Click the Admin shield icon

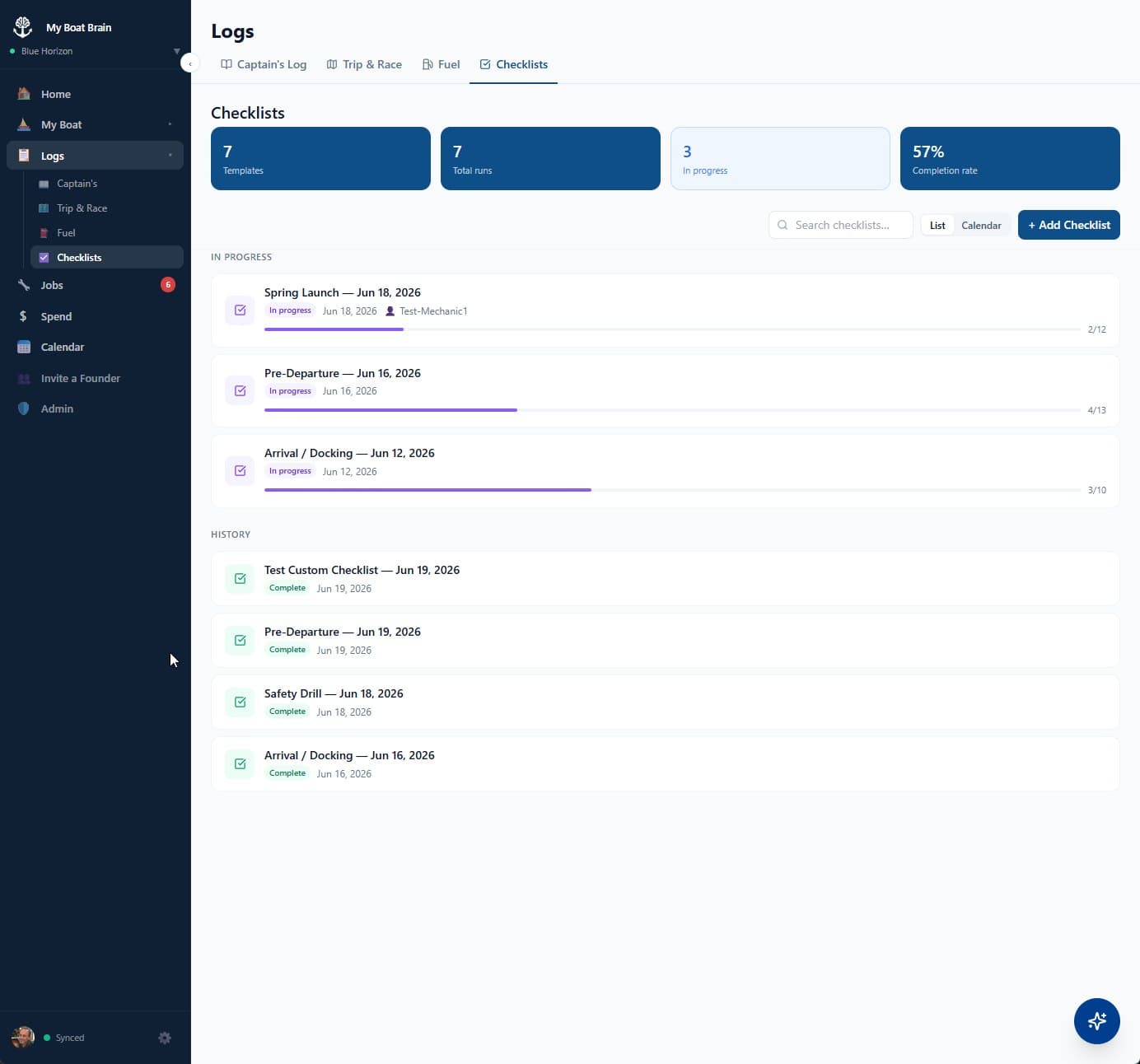24,408
